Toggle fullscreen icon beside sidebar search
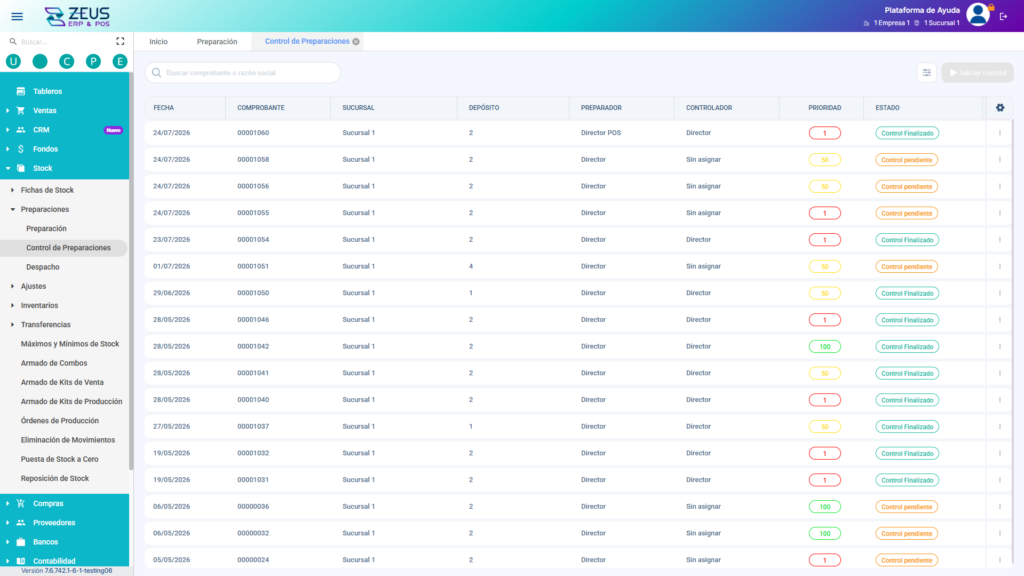Image resolution: width=1024 pixels, height=576 pixels. click(x=120, y=41)
